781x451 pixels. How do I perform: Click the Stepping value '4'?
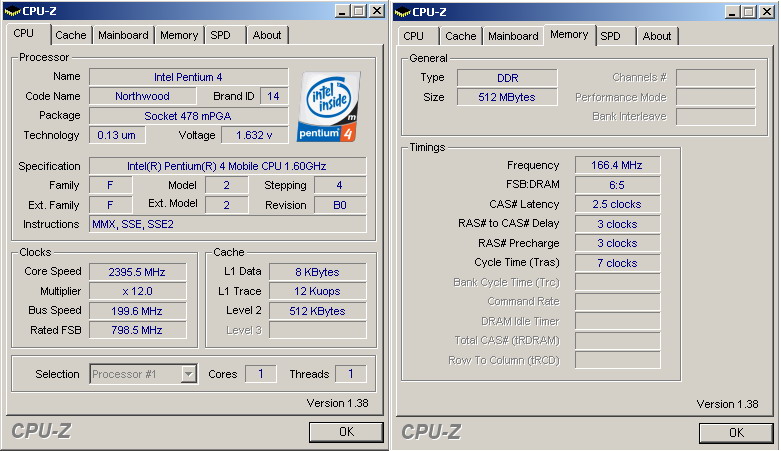click(340, 185)
